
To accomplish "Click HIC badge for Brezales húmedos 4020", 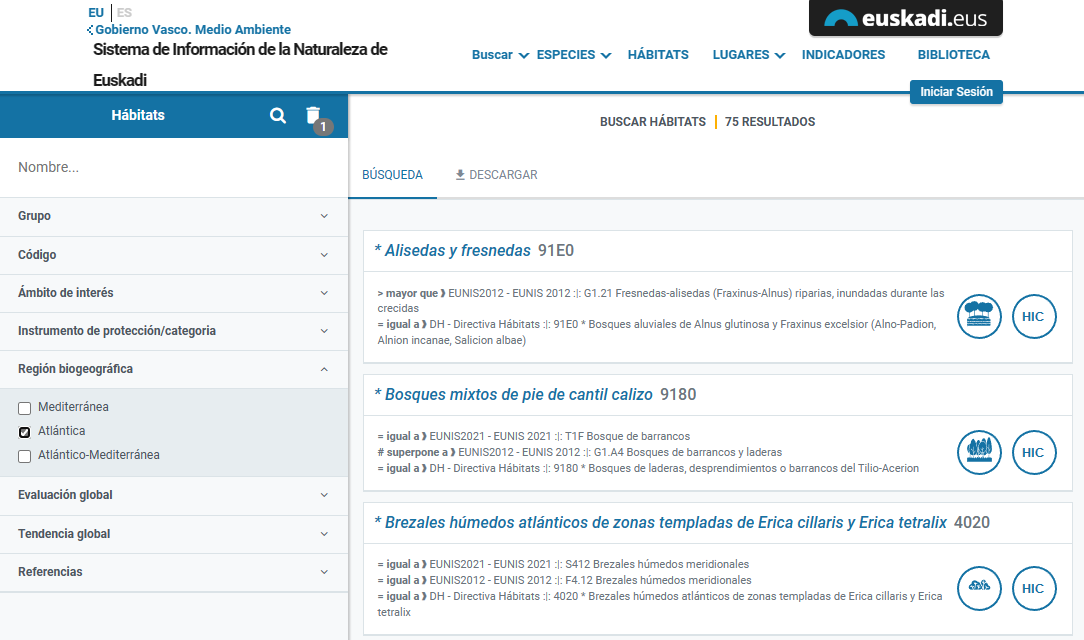I will 1034,589.
